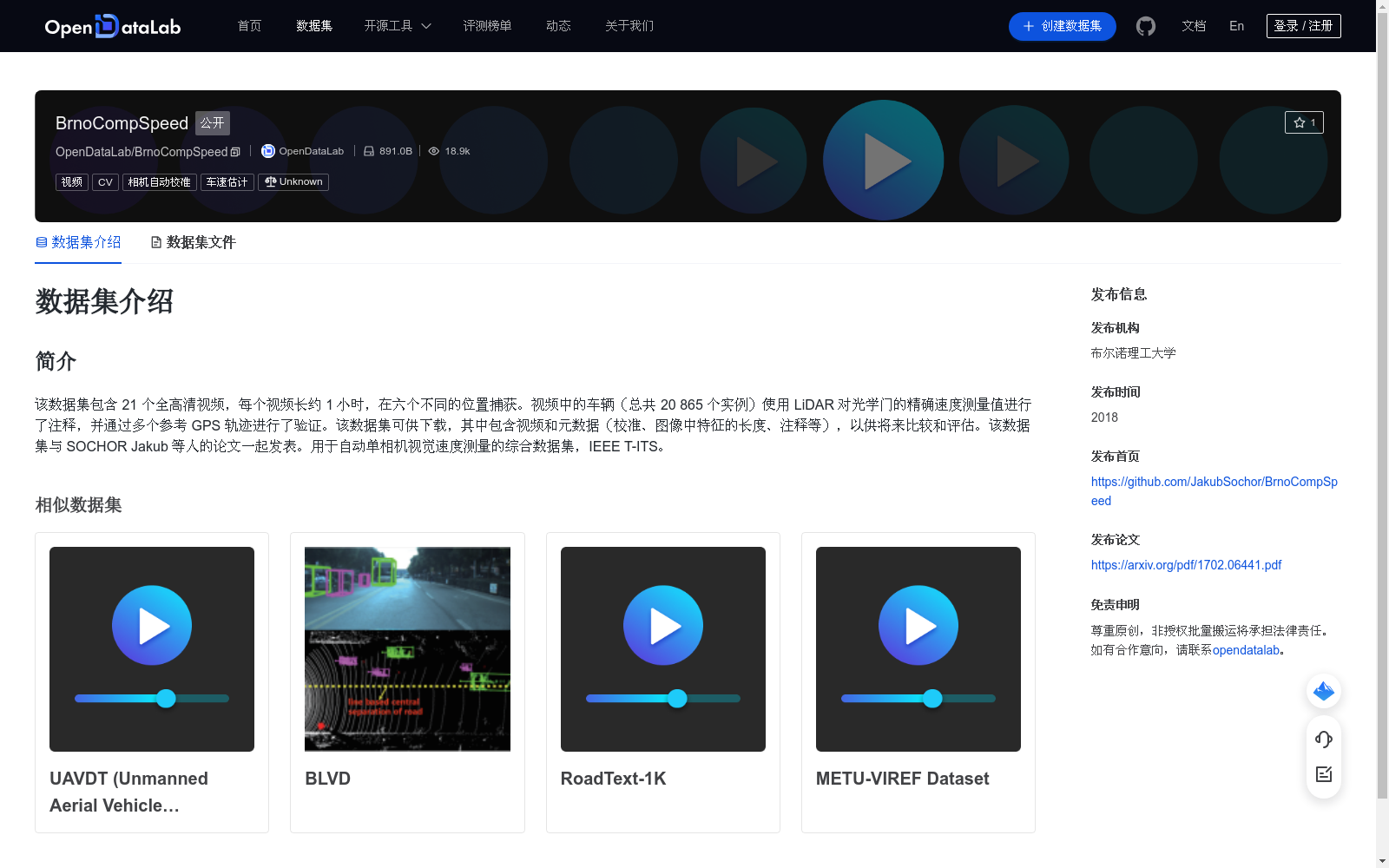Open the arxiv 1702.06441 paper link
This screenshot has width=1389, height=868.
tap(1186, 565)
